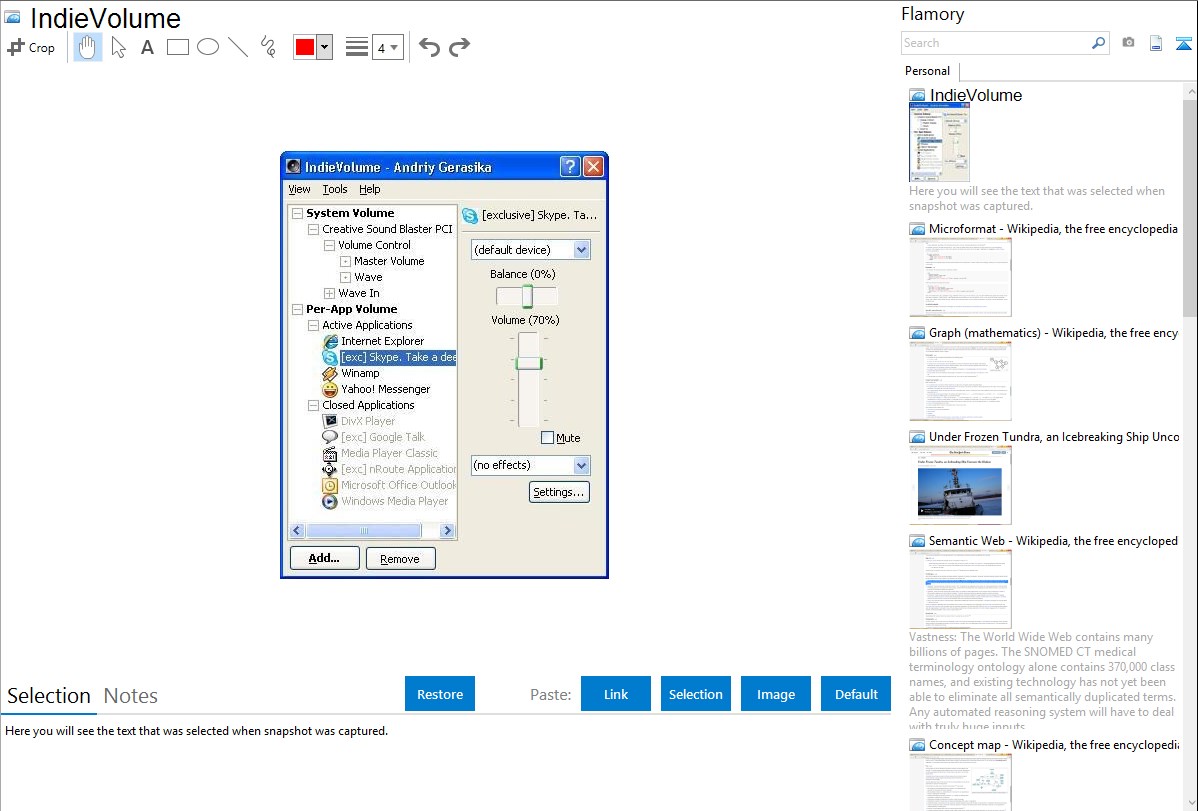Collapse the Volume Control node
1198x811 pixels.
tap(329, 245)
